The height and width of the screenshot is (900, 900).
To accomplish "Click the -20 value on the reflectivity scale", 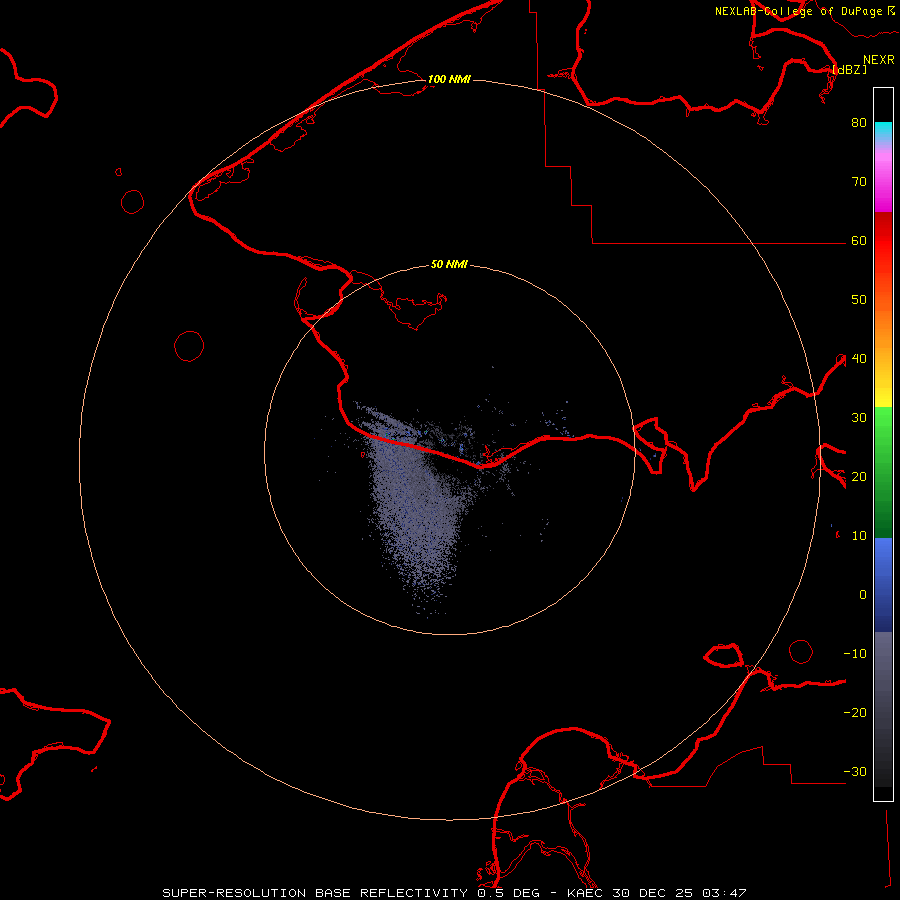I will (855, 712).
